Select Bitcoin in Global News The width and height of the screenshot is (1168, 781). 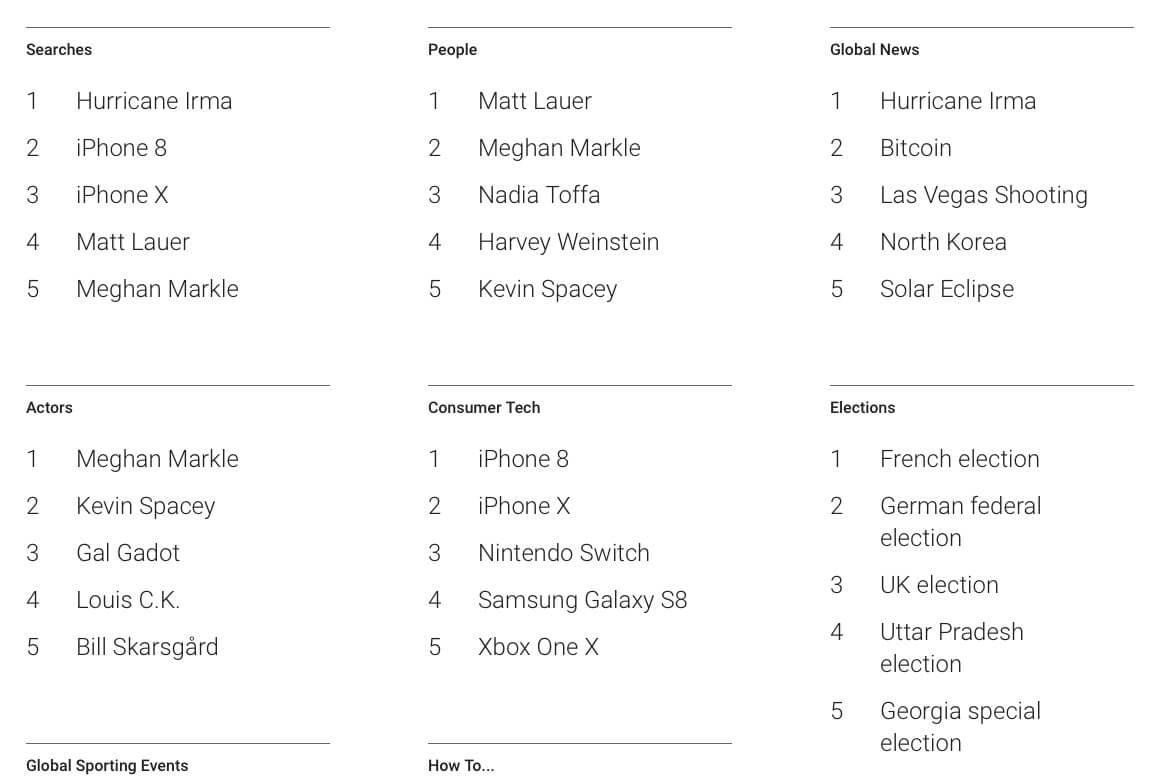(x=915, y=148)
